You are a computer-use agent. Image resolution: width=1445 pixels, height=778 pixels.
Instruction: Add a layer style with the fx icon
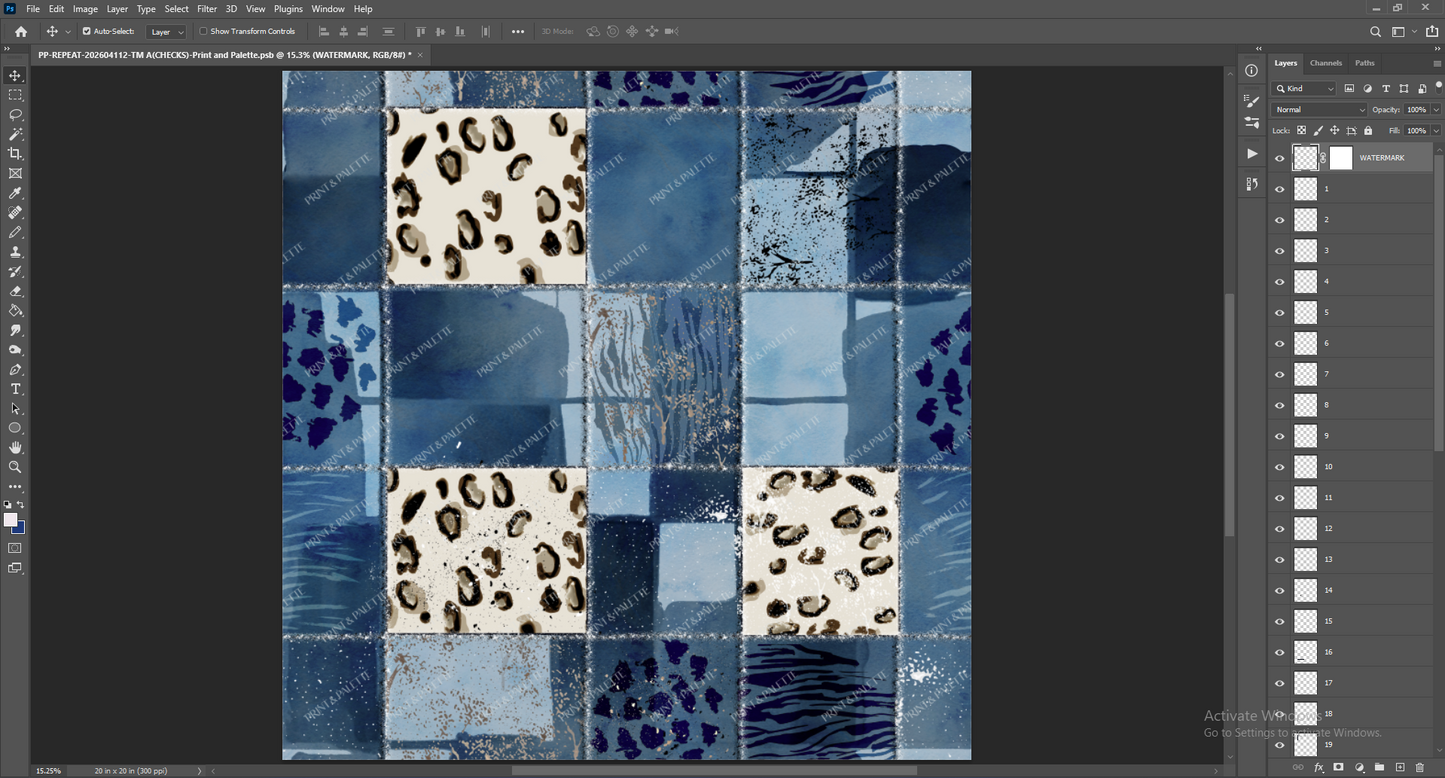[1319, 767]
